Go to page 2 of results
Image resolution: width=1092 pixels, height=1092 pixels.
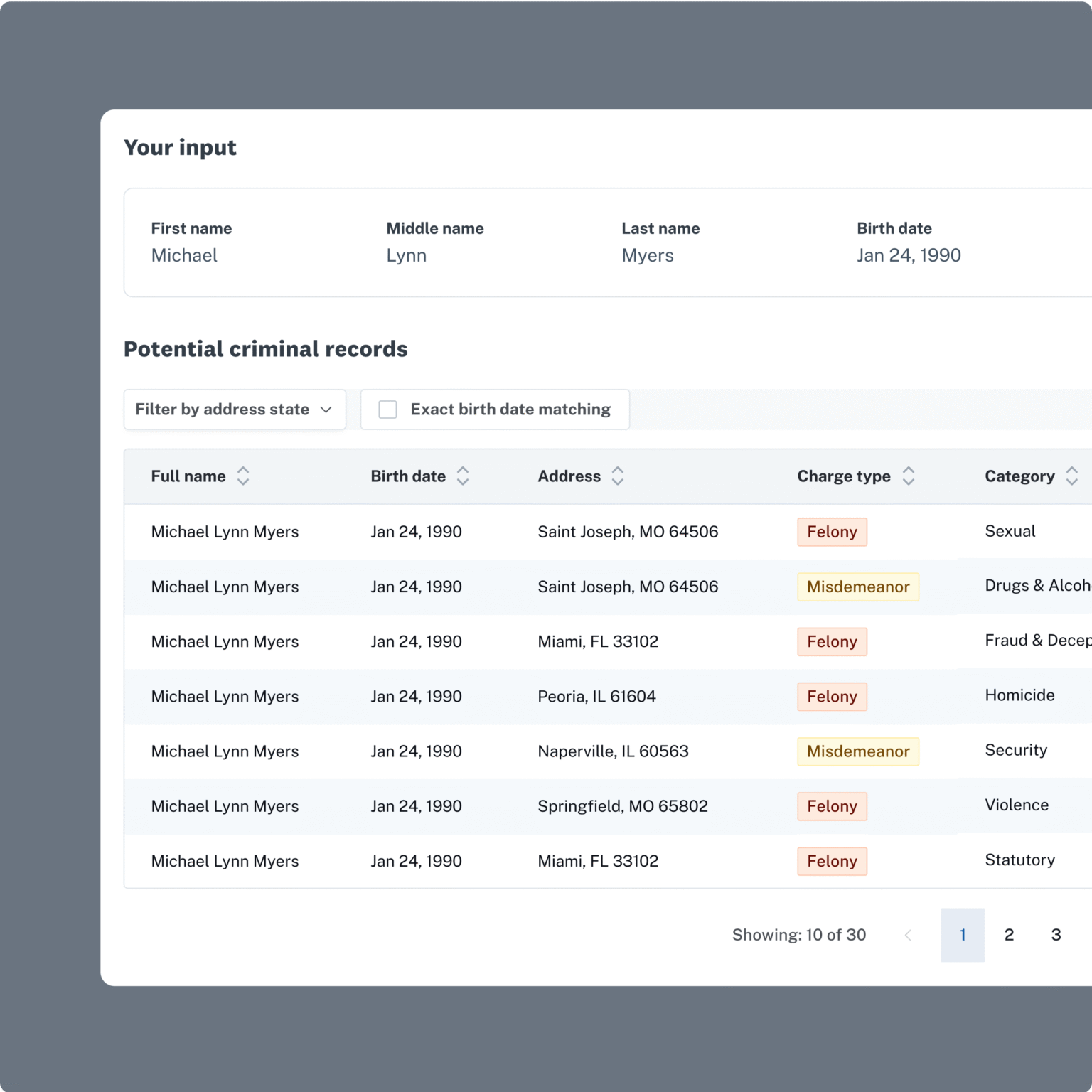click(1009, 935)
